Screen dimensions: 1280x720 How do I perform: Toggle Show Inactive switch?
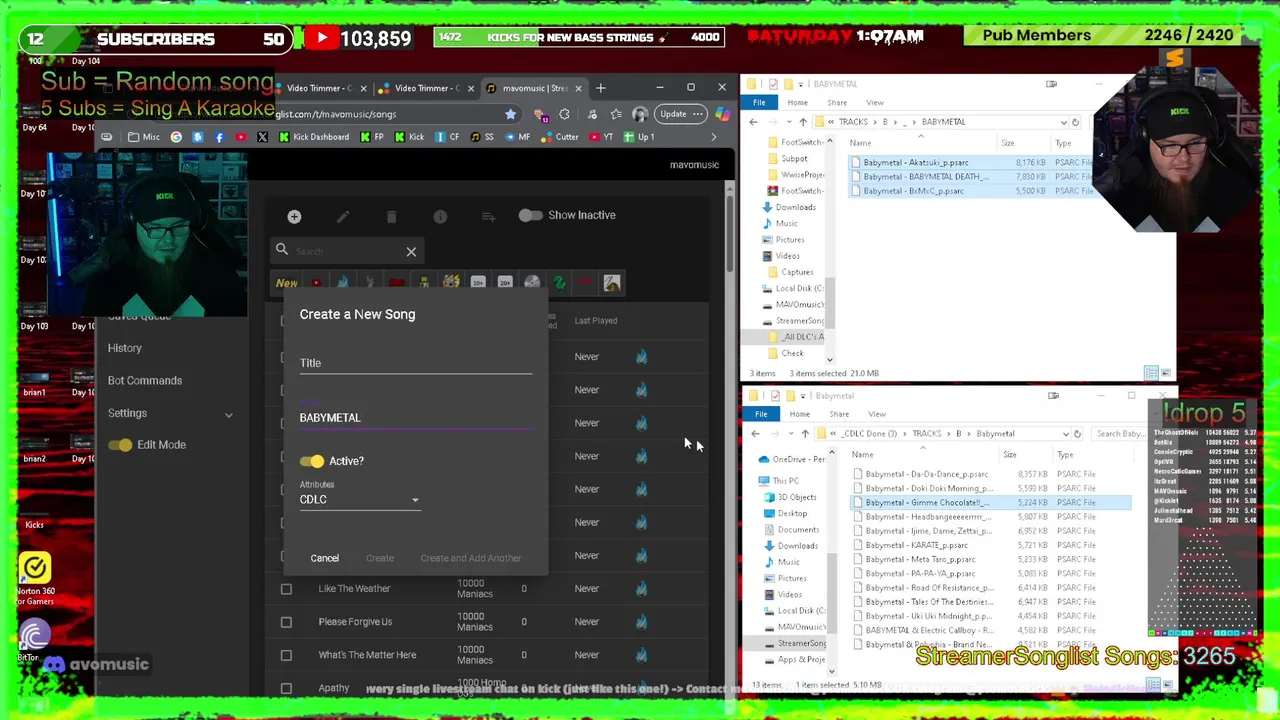click(530, 215)
